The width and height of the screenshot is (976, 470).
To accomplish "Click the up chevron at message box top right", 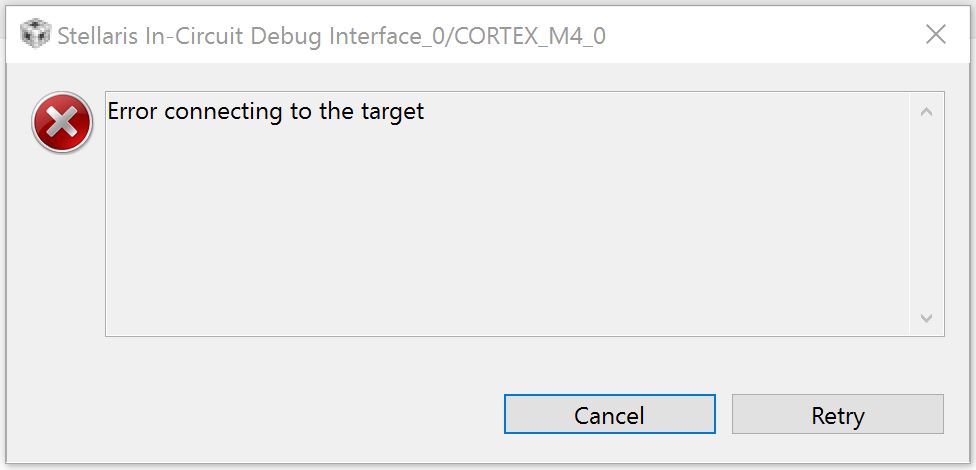I will click(x=926, y=111).
